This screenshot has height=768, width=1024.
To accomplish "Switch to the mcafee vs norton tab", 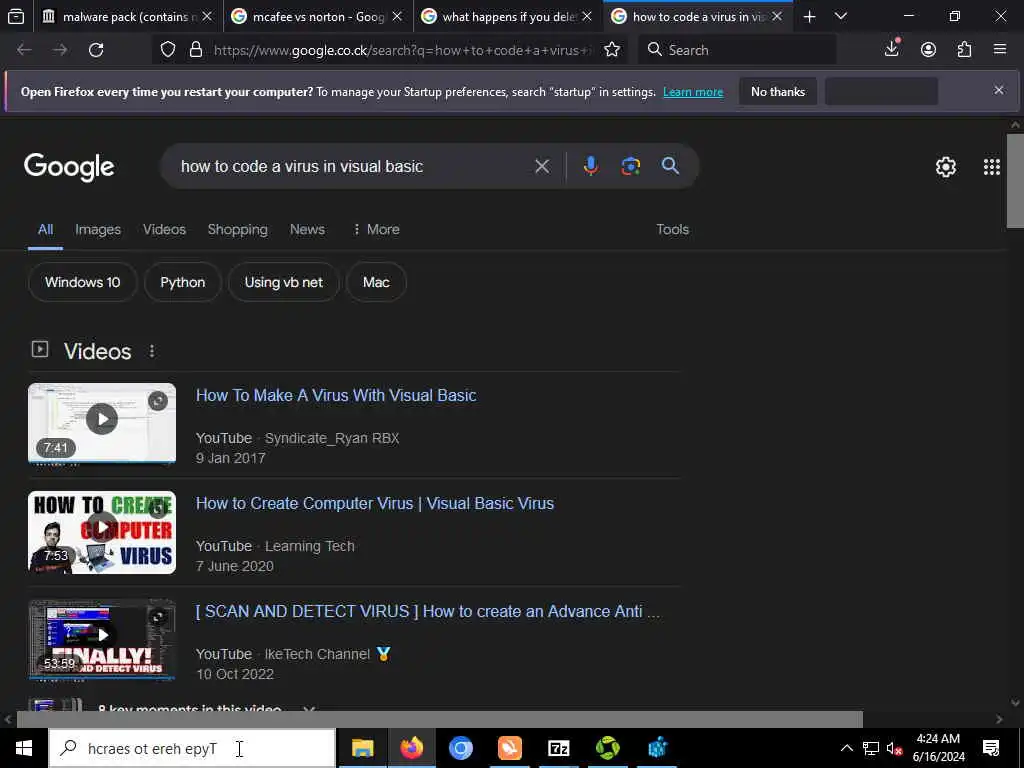I will coord(317,16).
